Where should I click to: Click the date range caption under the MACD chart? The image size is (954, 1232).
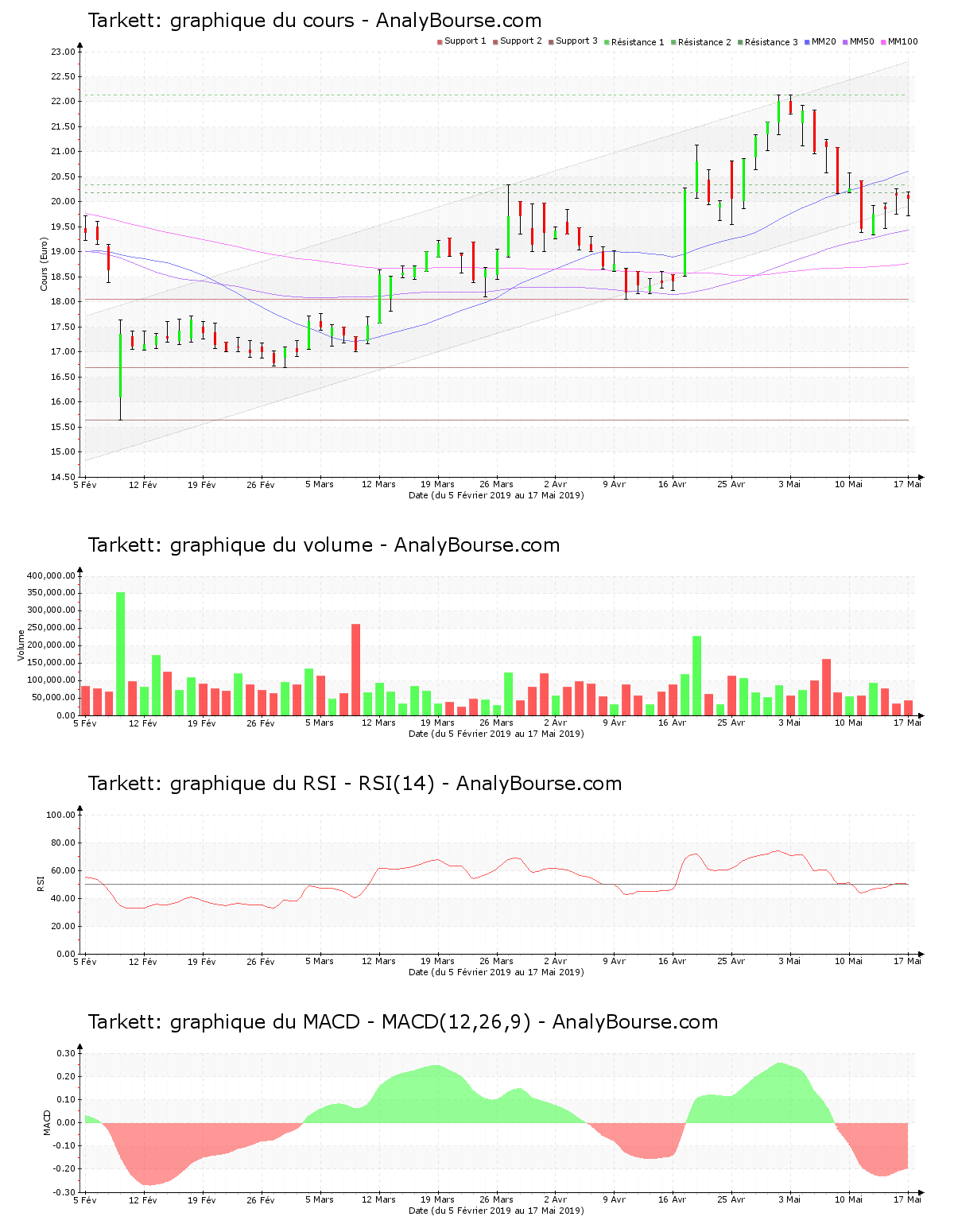(x=496, y=1211)
